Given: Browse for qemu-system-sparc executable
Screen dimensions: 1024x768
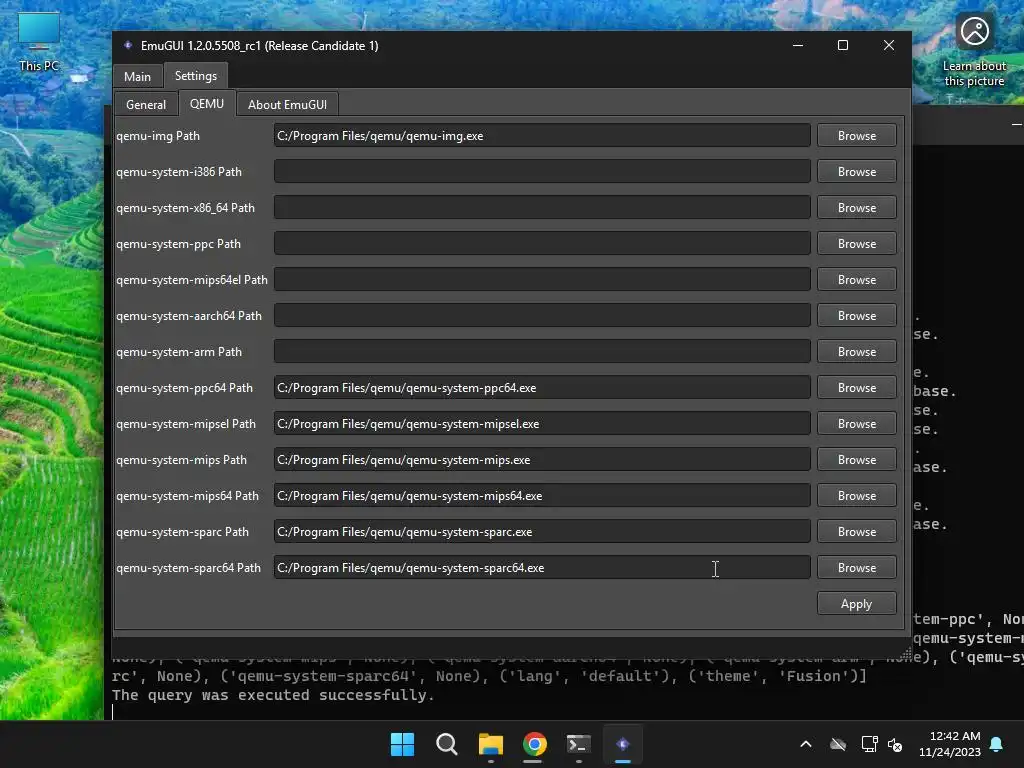Looking at the screenshot, I should [x=857, y=532].
